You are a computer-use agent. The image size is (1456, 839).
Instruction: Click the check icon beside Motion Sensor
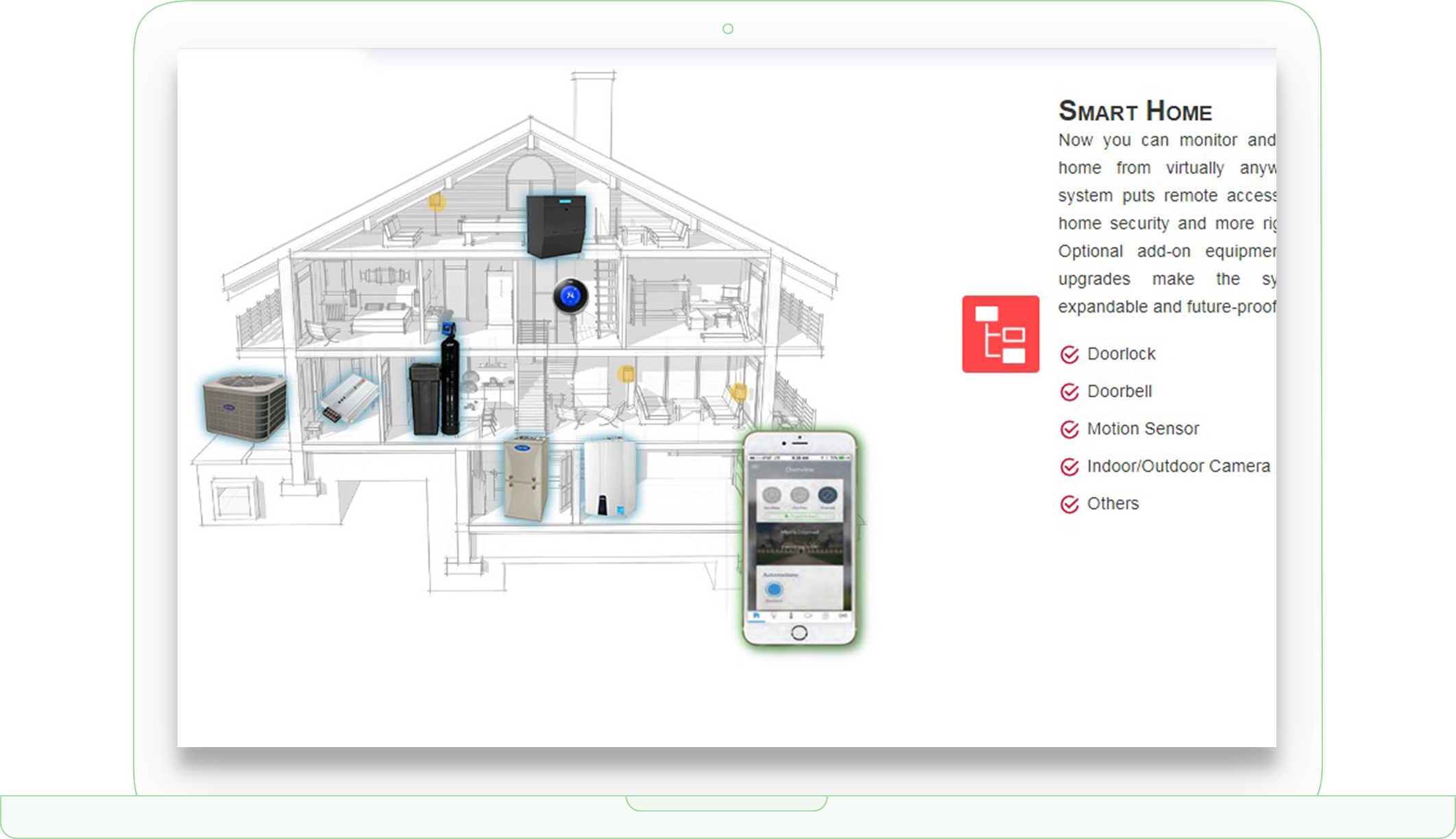click(x=1069, y=429)
